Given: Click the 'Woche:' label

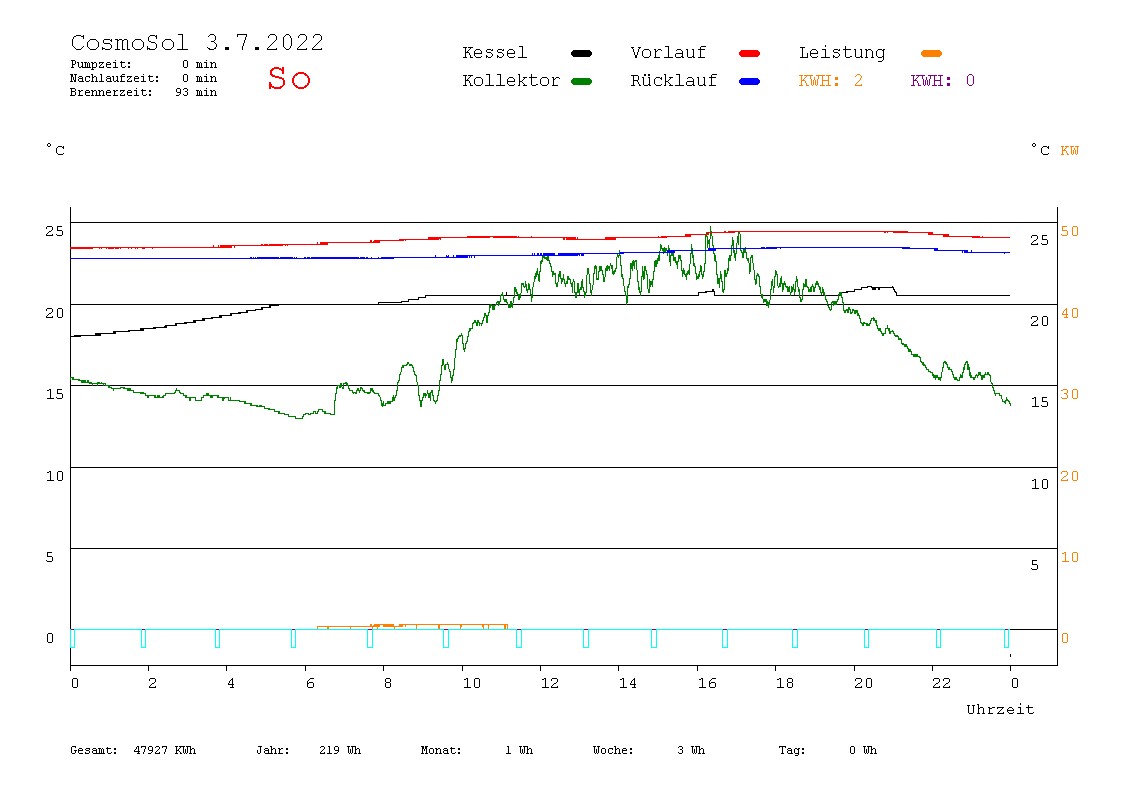Looking at the screenshot, I should click(613, 750).
